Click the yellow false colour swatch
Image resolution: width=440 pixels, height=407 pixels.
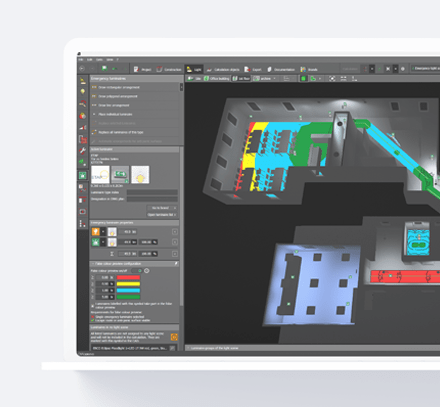(128, 284)
